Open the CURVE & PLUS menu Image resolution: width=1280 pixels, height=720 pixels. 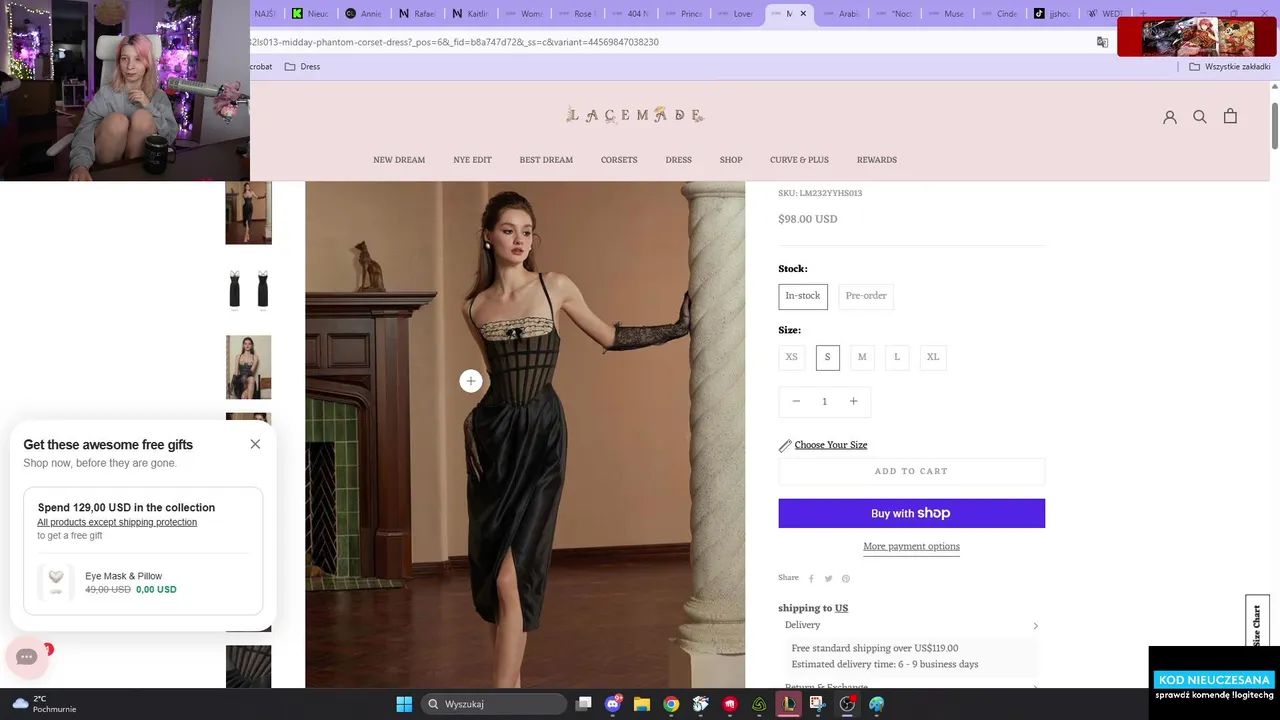(799, 160)
